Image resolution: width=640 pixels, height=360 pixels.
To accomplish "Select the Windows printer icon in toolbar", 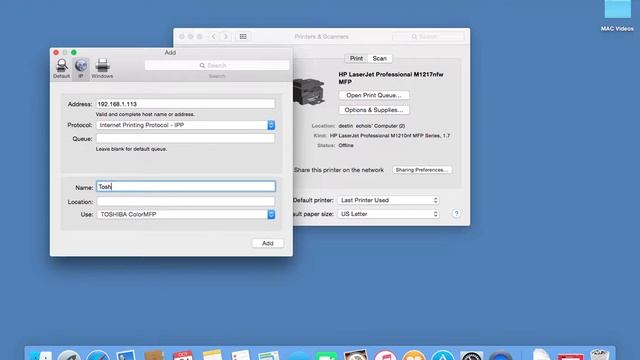I will [102, 68].
